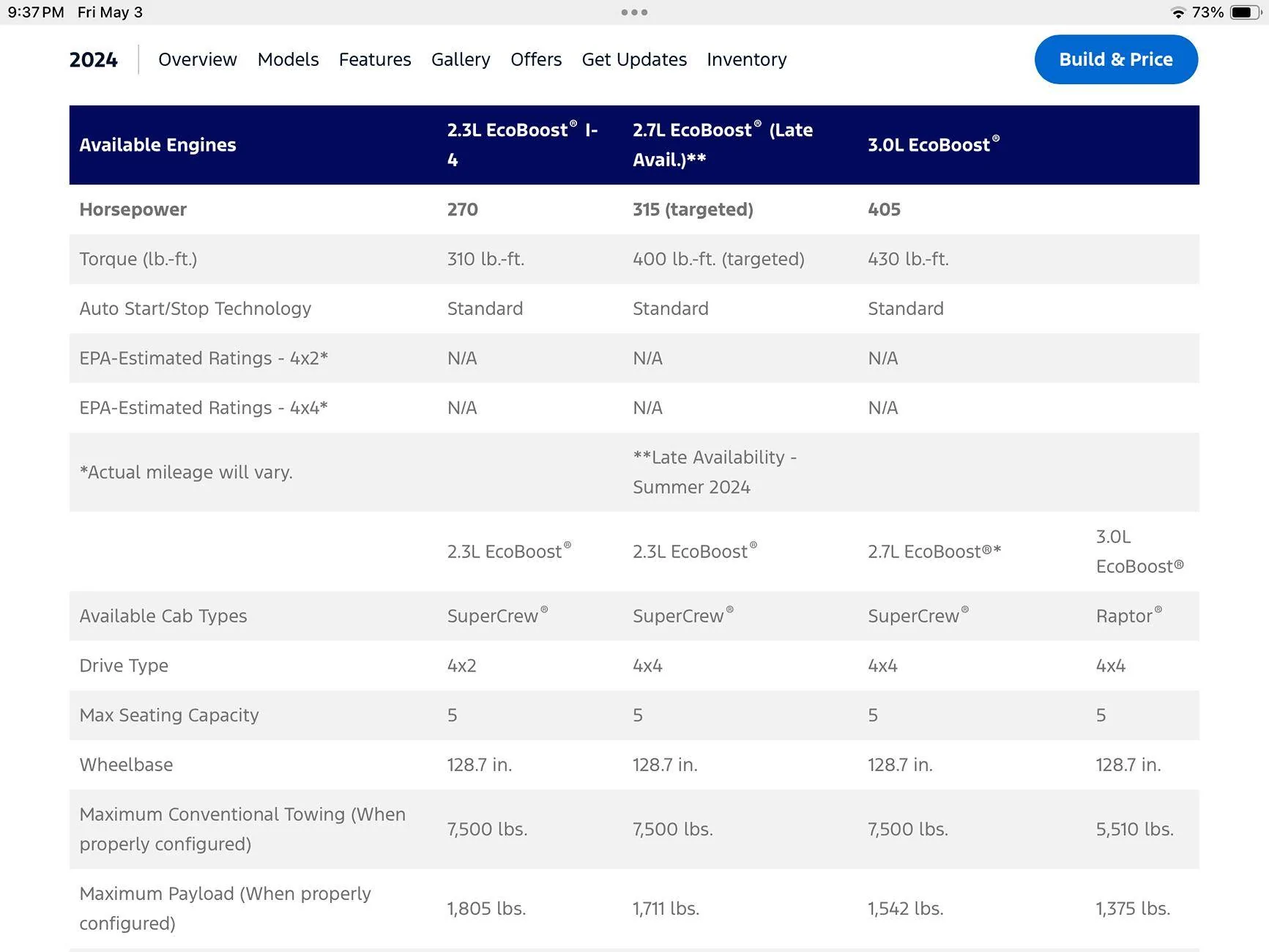Screen dimensions: 1269x952
Task: Click the 2.7L EcoBoost (Late Avail.) header
Action: pos(723,145)
